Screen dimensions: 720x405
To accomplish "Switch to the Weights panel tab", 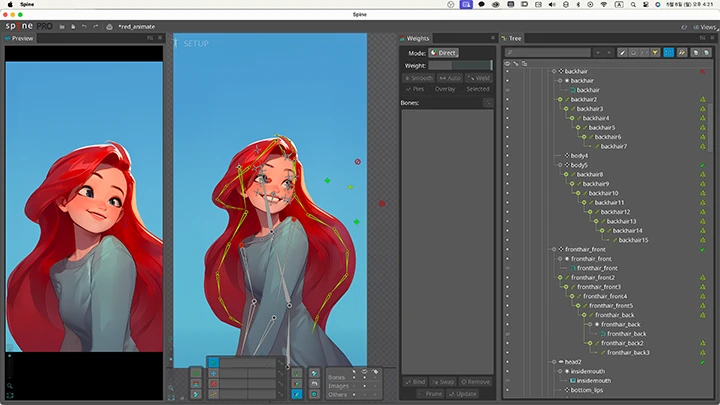I will point(415,38).
